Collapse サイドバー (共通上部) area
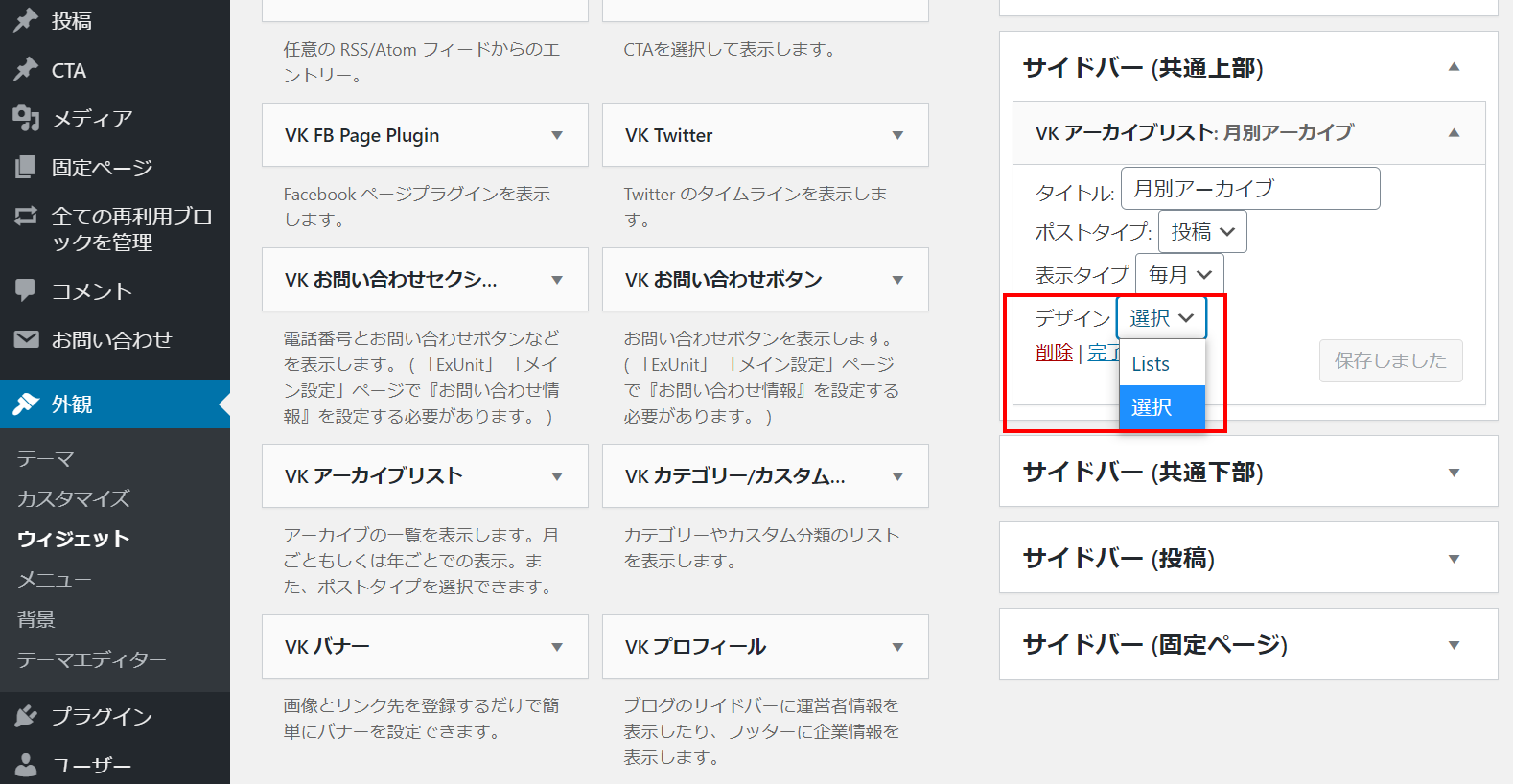This screenshot has width=1513, height=784. 1454,67
